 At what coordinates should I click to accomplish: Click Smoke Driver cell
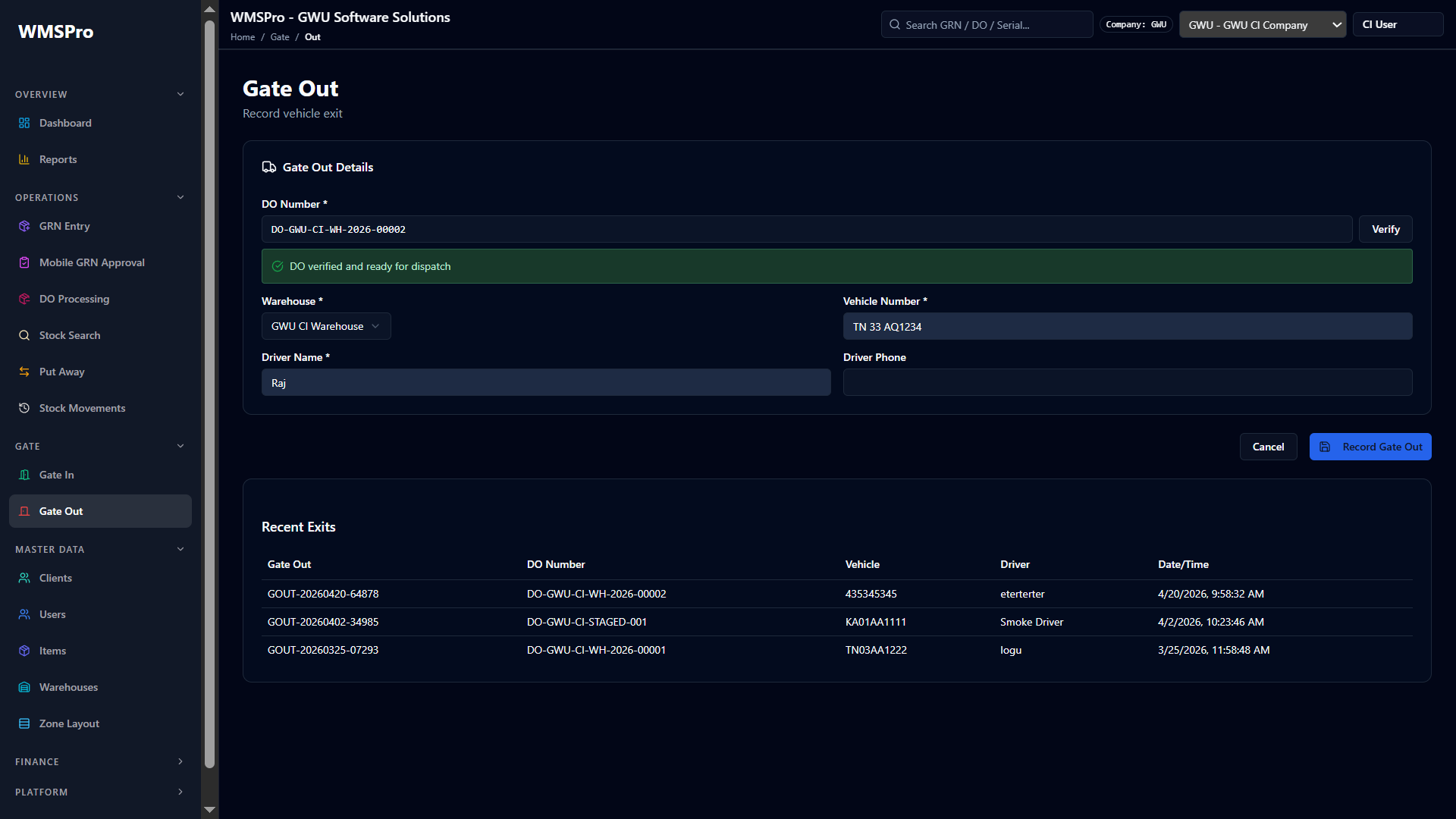coord(1031,622)
